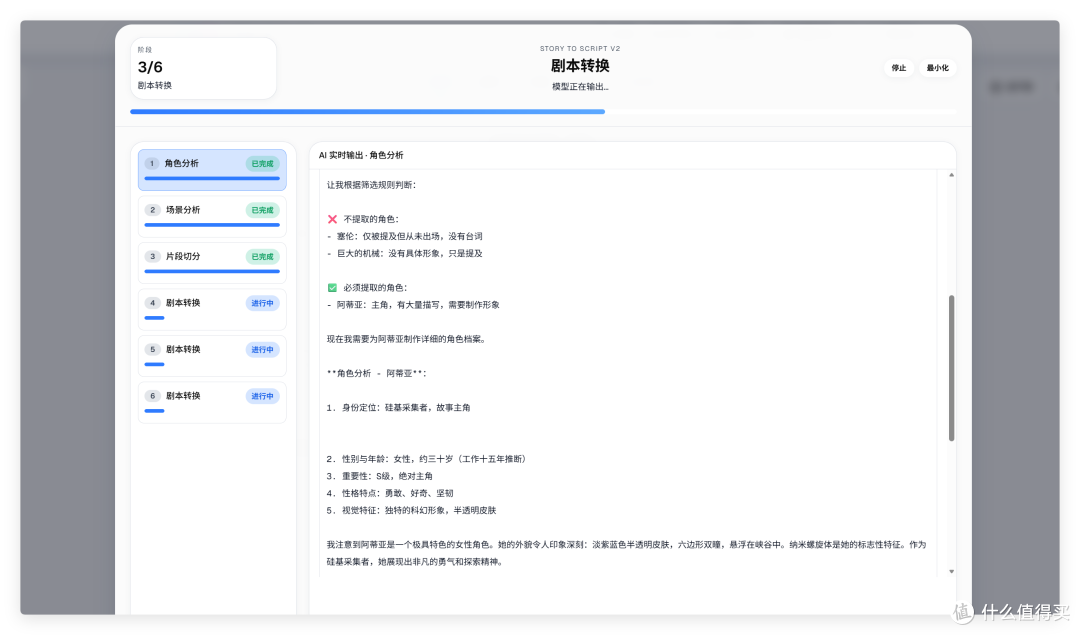The height and width of the screenshot is (635, 1080).
Task: Click the red X icon beside 不提取的角色
Action: point(332,219)
